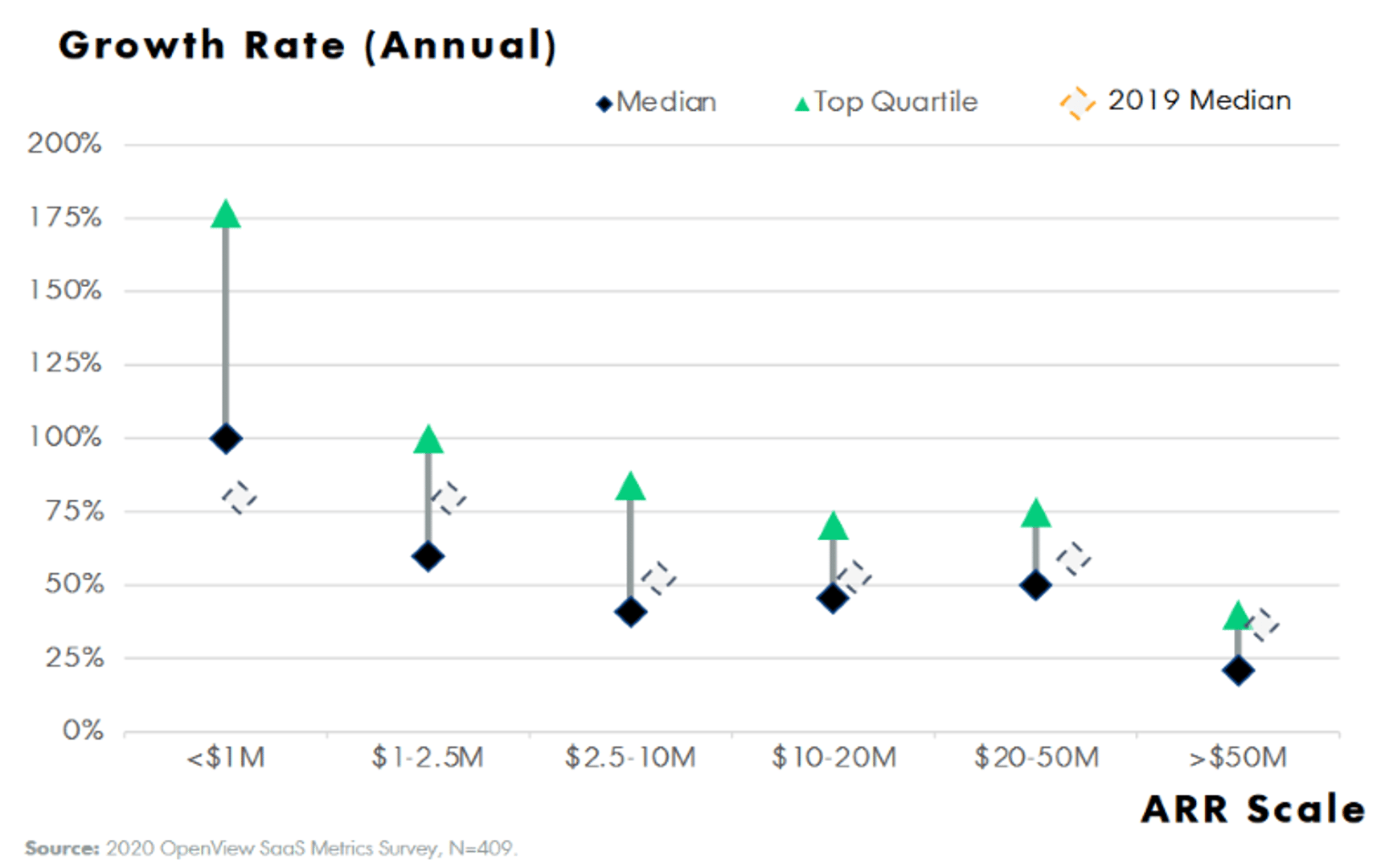Select the Top Quartile triangle for $1-2.5M

(x=428, y=440)
